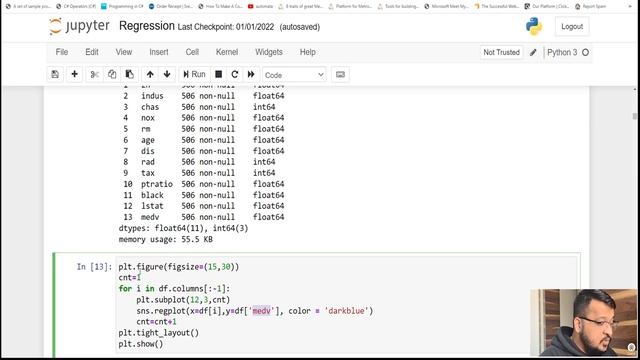640x360 pixels.
Task: Click the indus row in output
Action: (203, 96)
